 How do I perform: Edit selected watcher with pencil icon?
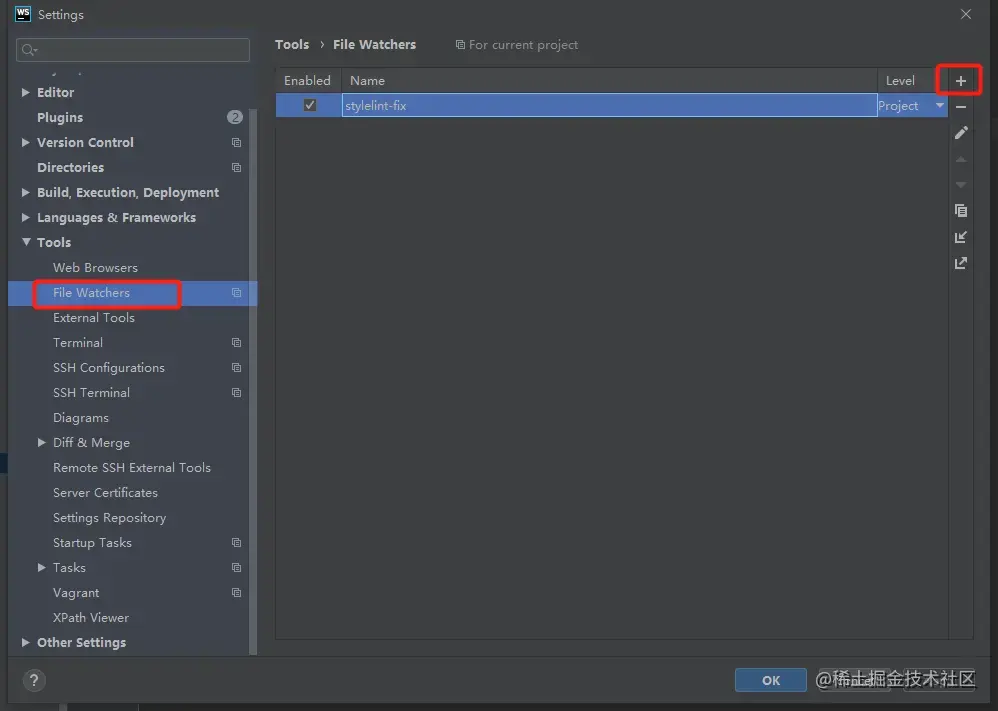click(x=961, y=132)
